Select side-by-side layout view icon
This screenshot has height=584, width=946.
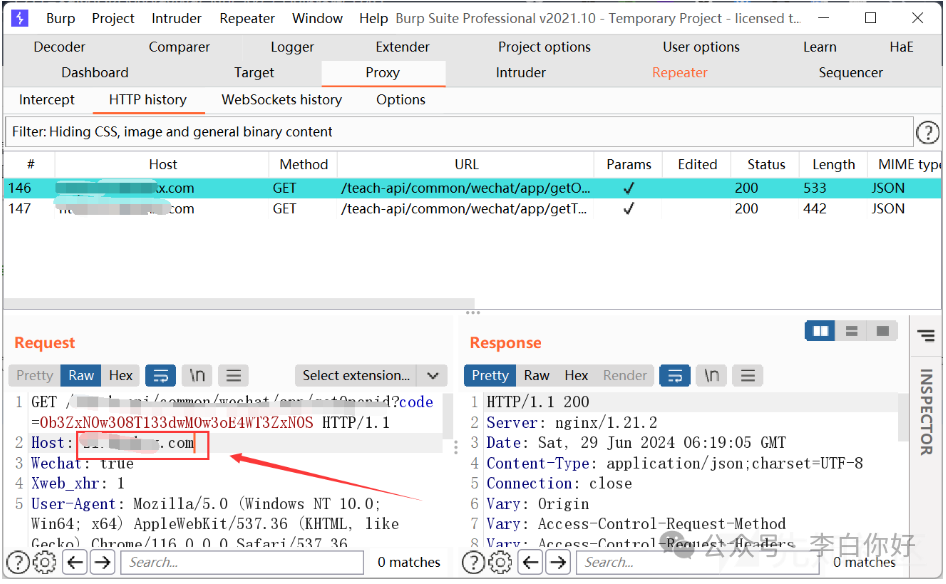coord(820,331)
